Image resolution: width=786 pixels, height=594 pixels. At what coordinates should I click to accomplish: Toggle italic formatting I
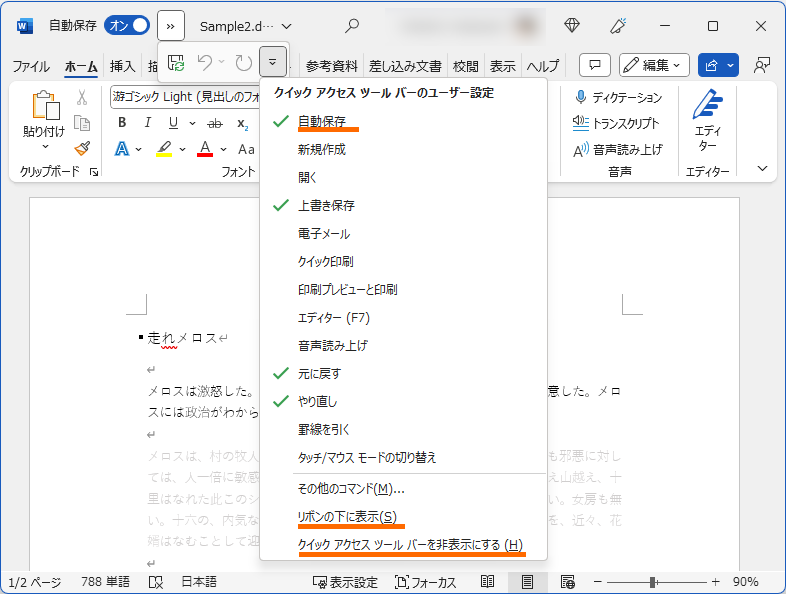click(147, 123)
